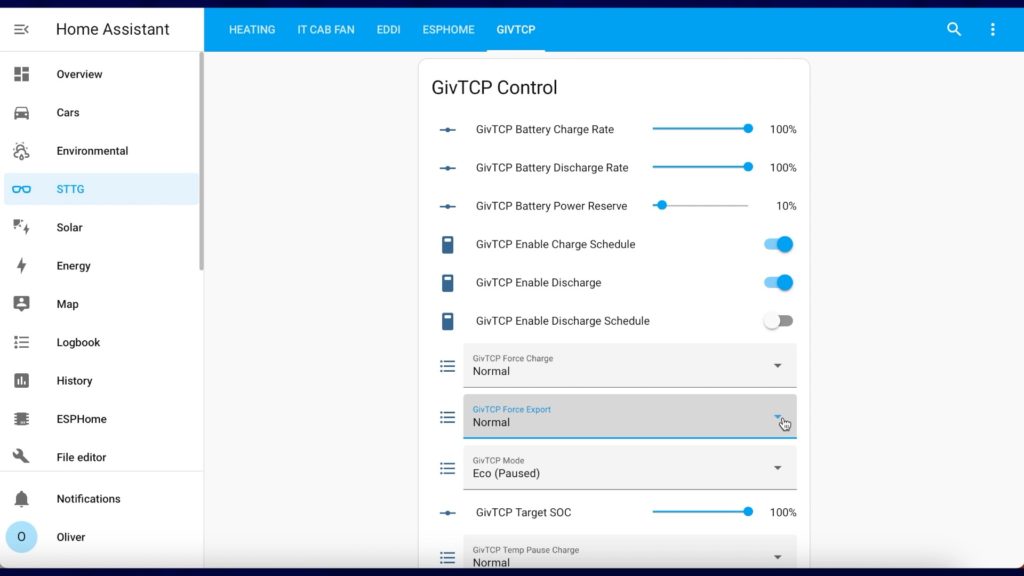Click the History chart icon
The image size is (1024, 576).
[x=22, y=381]
